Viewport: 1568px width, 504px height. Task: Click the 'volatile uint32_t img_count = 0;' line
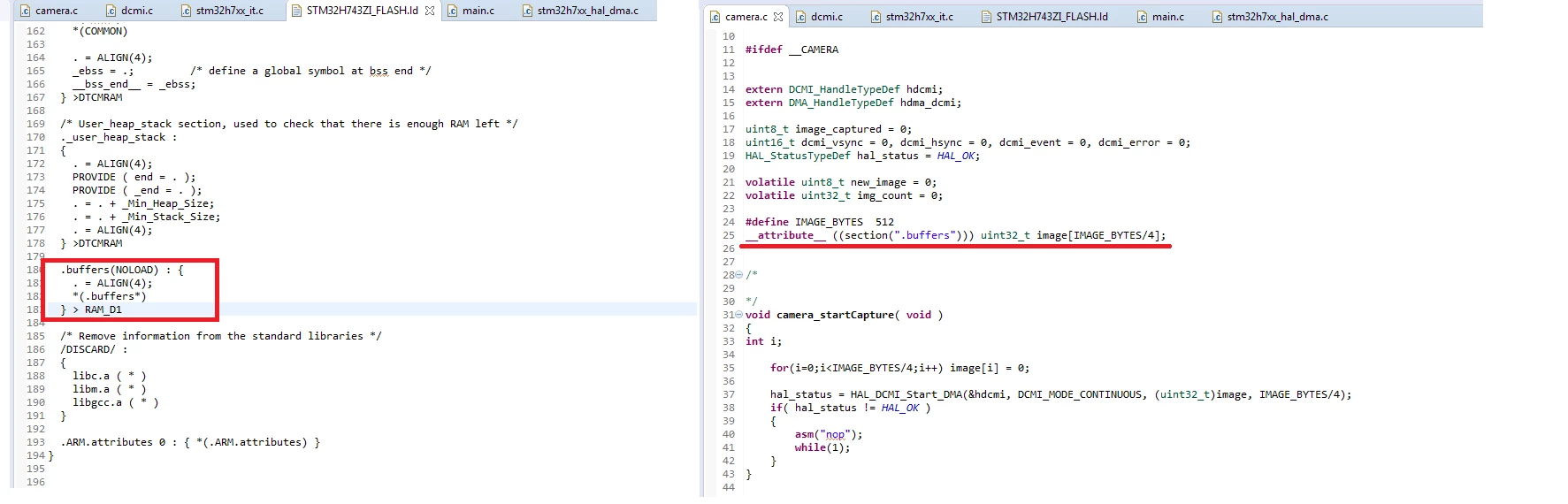point(844,195)
